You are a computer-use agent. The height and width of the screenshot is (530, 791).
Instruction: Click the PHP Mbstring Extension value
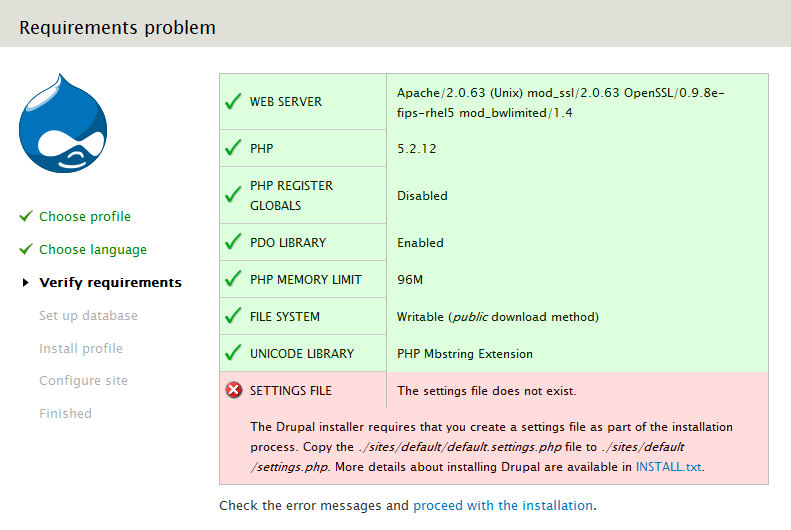[465, 354]
